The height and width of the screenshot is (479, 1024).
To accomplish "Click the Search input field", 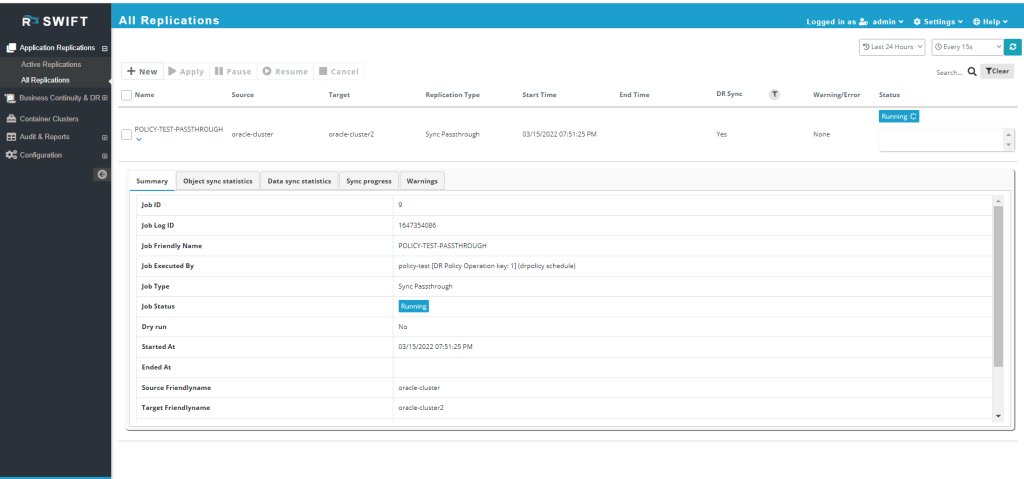I will click(x=949, y=73).
